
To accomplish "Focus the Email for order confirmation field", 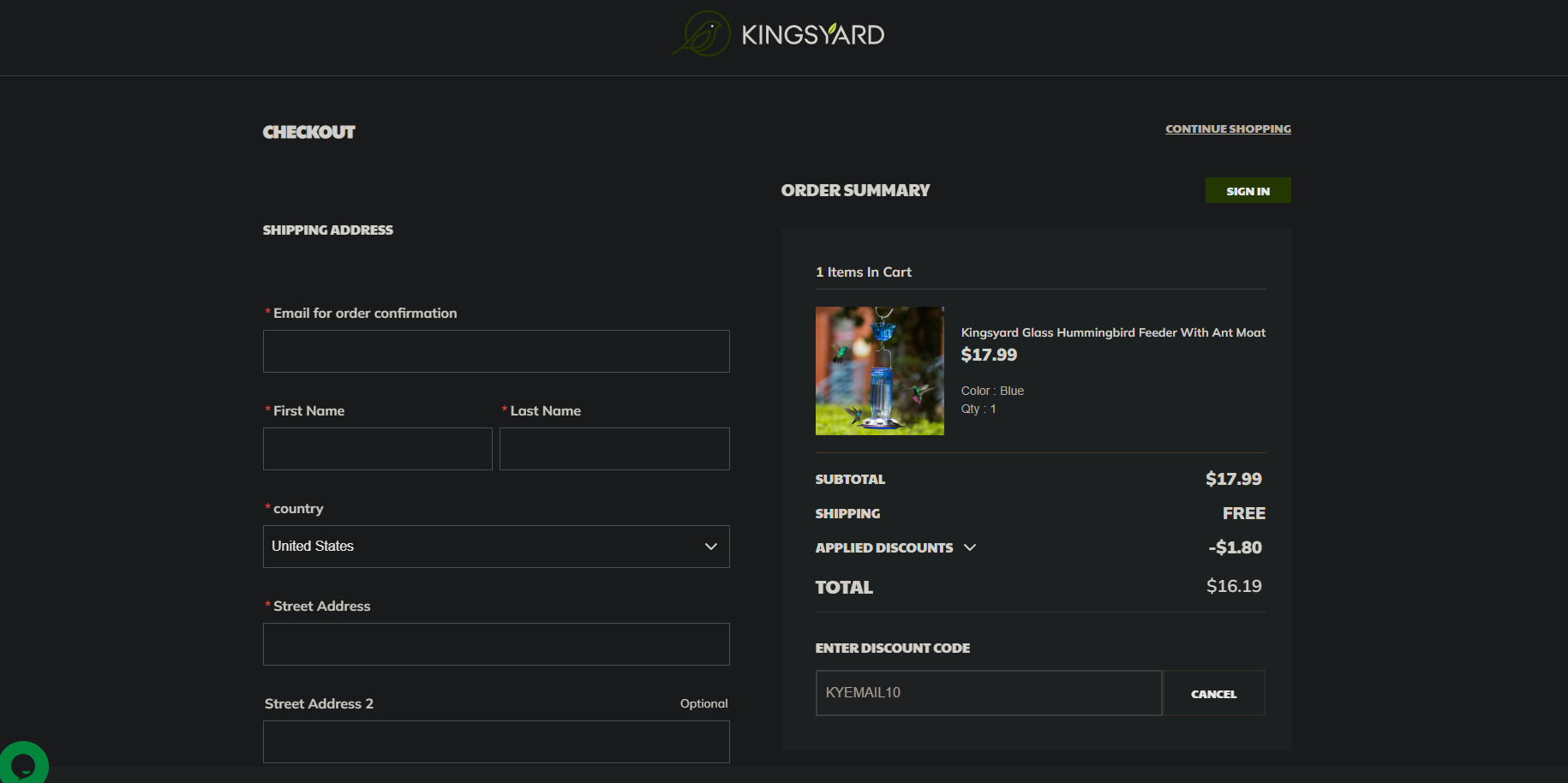I will coord(496,351).
